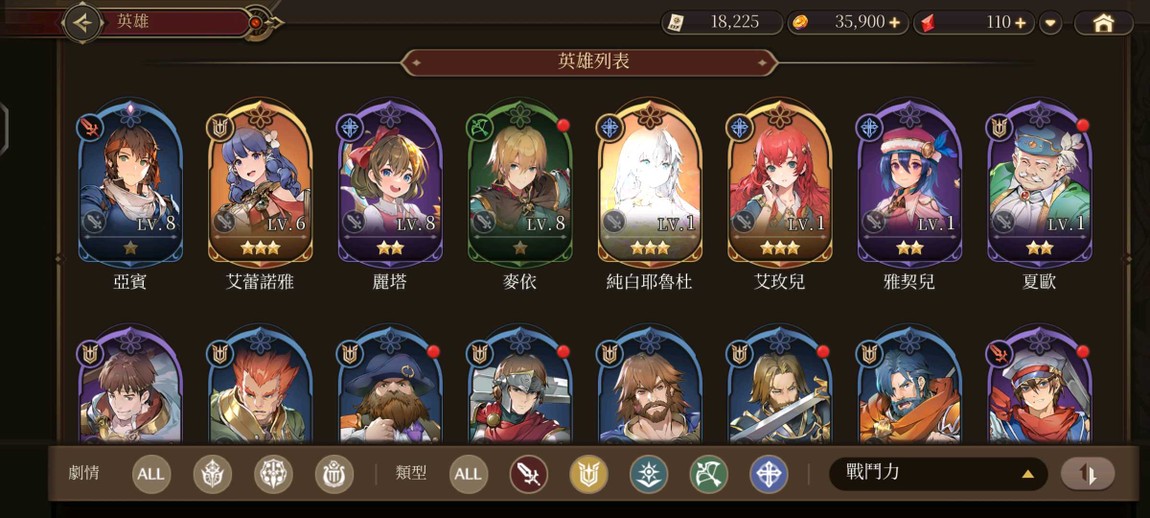The width and height of the screenshot is (1150, 518).
Task: Filter heroes by green bow type
Action: (x=708, y=474)
